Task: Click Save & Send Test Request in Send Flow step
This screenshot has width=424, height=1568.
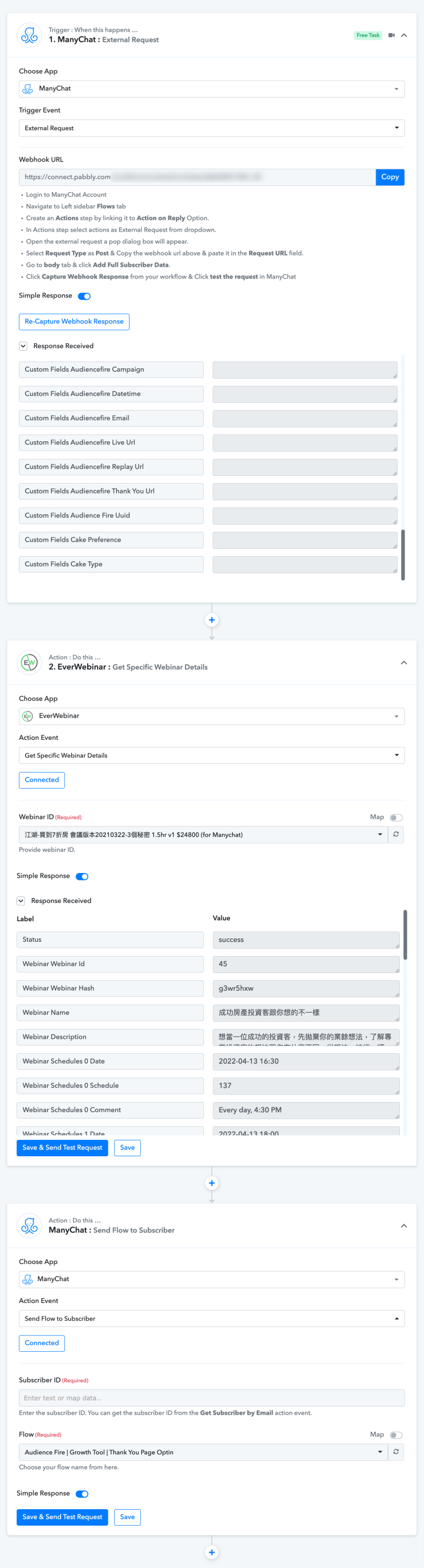Action: click(62, 1517)
